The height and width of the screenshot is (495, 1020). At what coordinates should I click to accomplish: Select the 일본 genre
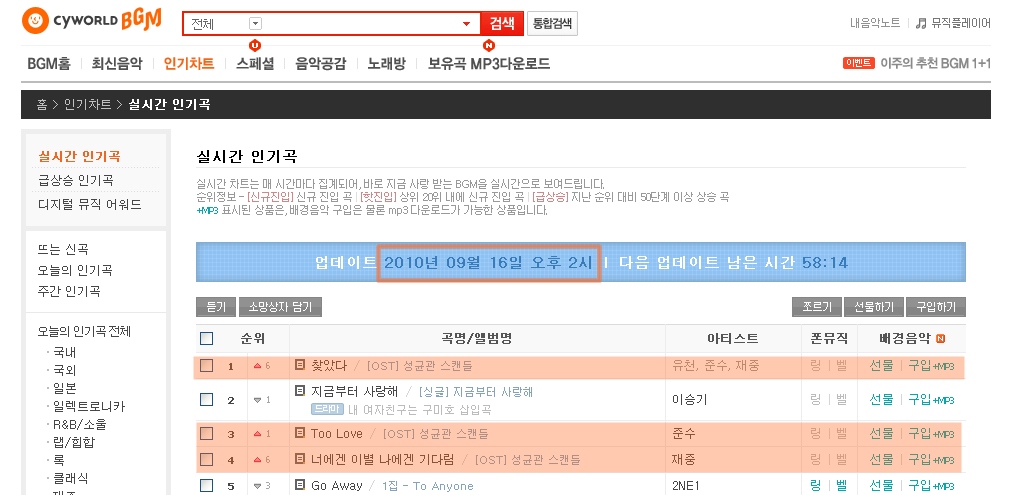point(64,388)
